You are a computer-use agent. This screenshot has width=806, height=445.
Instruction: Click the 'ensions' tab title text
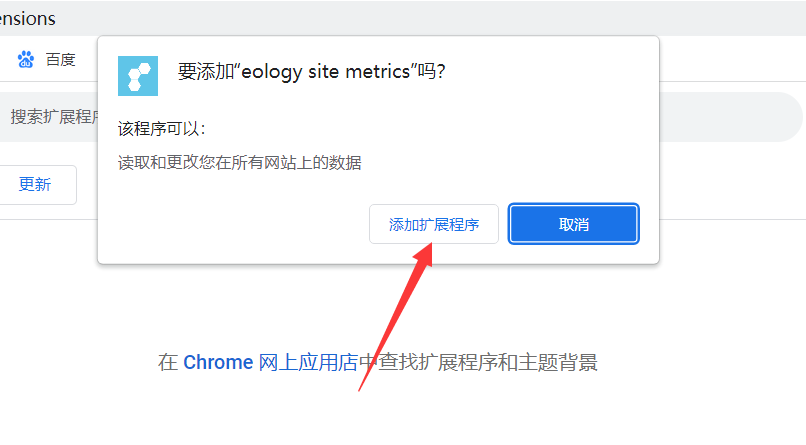28,18
